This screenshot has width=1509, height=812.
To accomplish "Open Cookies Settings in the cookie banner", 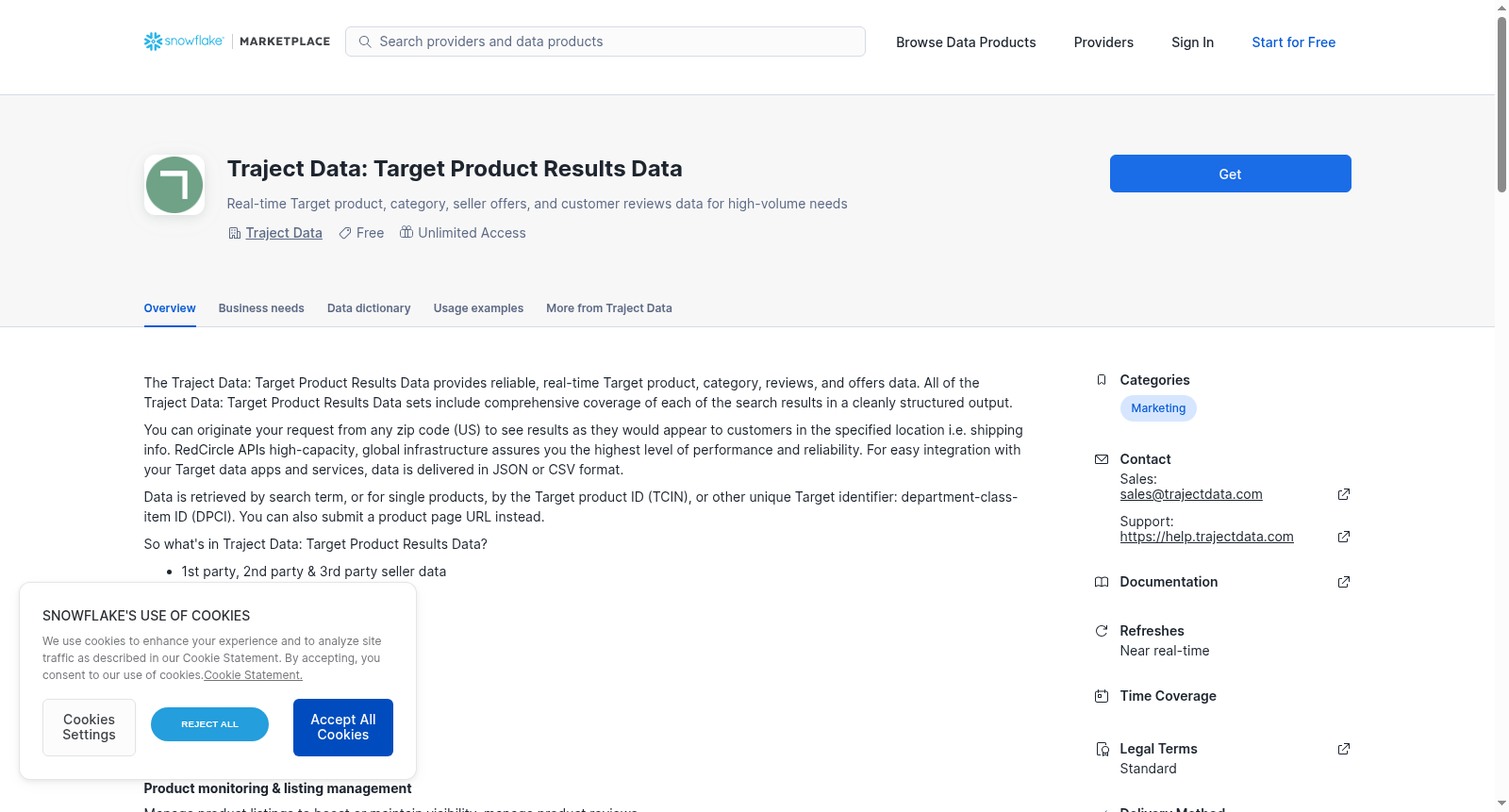I will [89, 727].
